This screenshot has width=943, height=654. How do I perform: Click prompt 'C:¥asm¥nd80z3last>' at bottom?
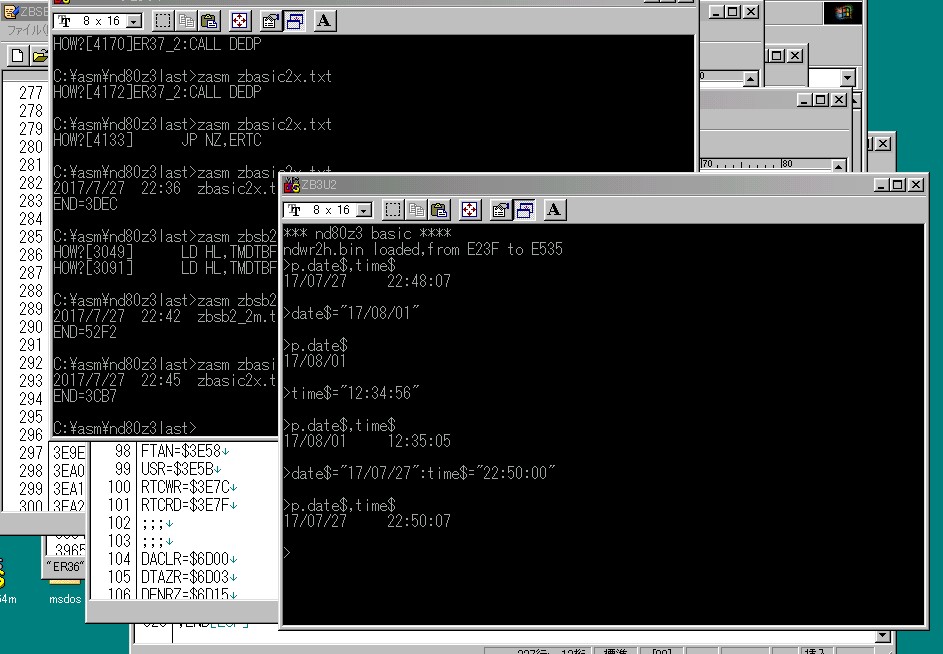124,428
